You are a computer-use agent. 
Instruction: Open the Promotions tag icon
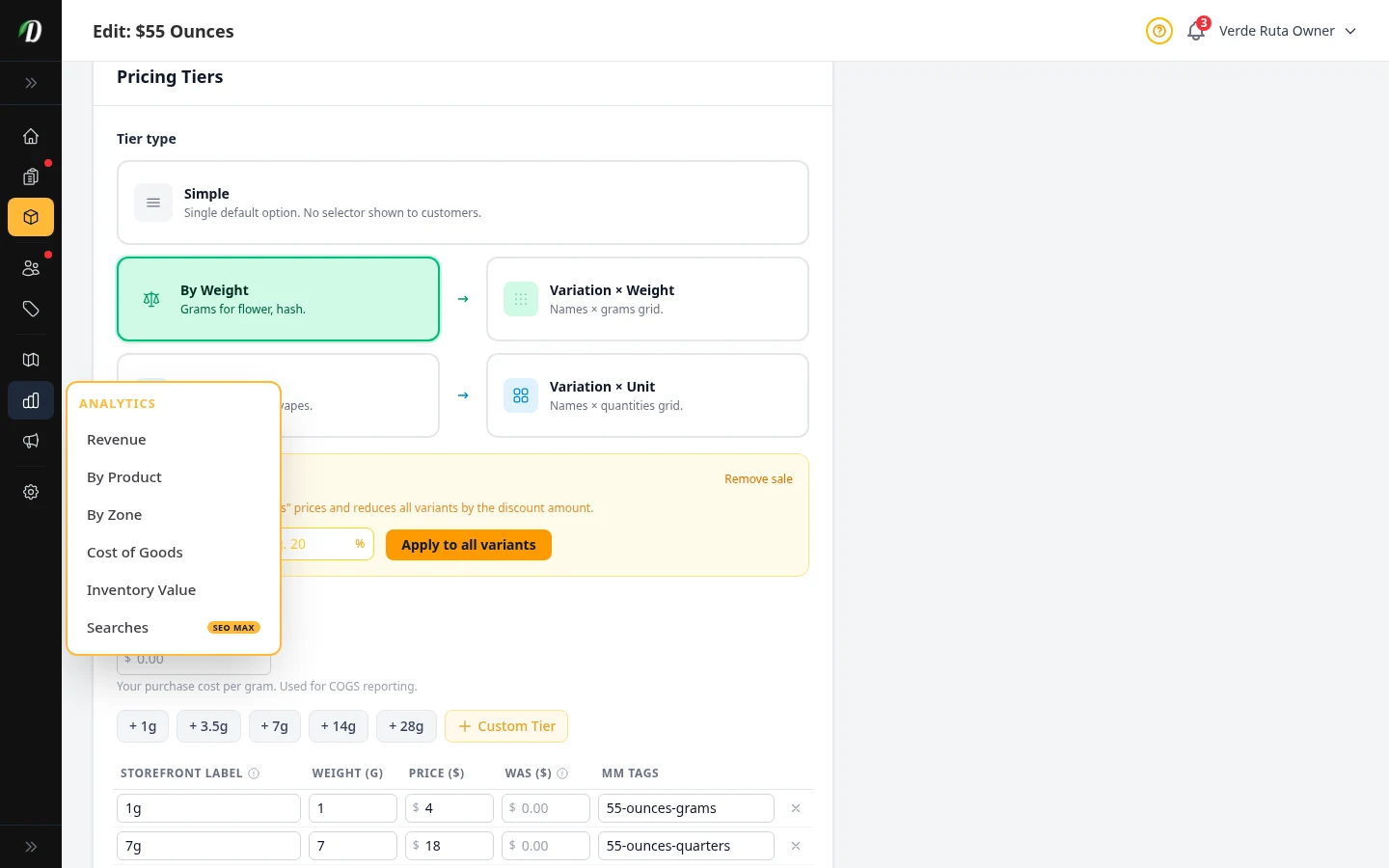click(31, 309)
